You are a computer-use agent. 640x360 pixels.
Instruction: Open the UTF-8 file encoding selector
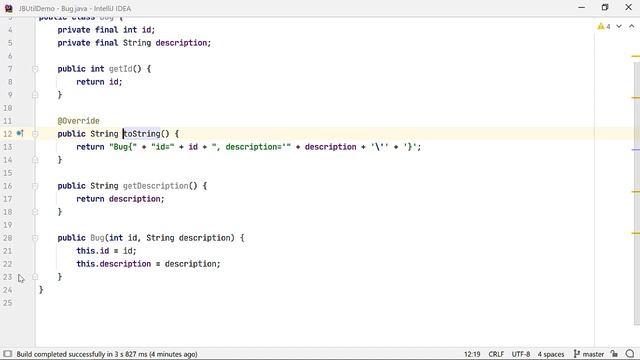[521, 354]
